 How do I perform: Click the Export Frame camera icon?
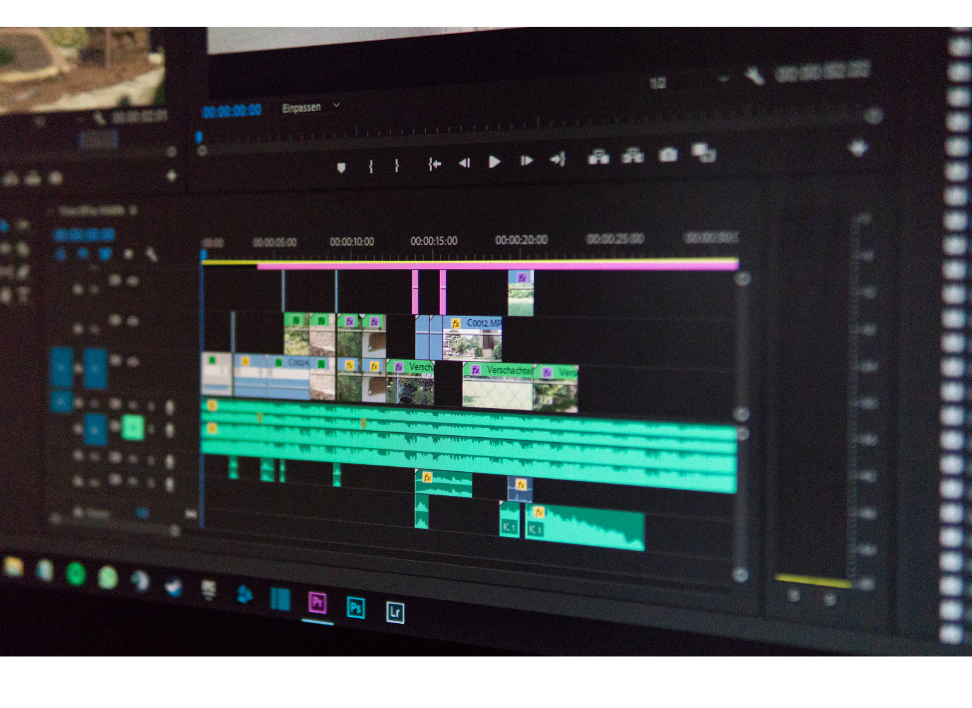(x=668, y=155)
